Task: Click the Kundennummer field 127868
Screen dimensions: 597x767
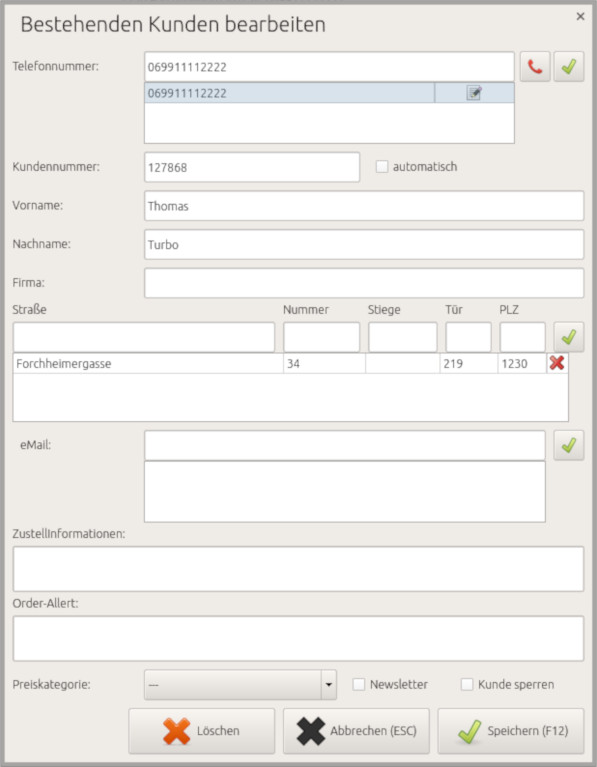Action: pos(252,167)
